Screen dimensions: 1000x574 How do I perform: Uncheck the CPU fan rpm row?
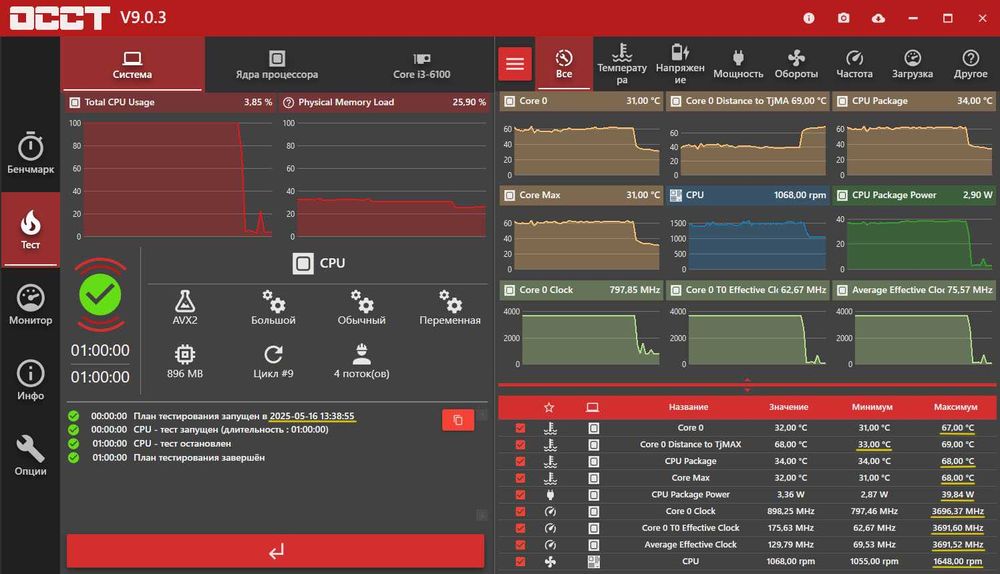pyautogui.click(x=520, y=561)
